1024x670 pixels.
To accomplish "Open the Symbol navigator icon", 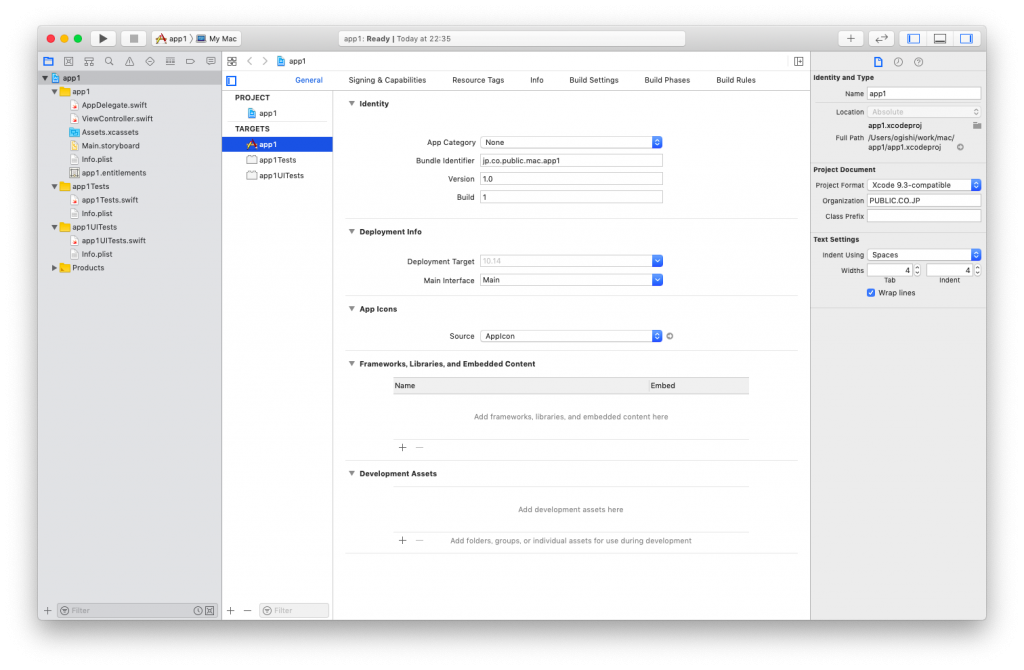I will 89,61.
